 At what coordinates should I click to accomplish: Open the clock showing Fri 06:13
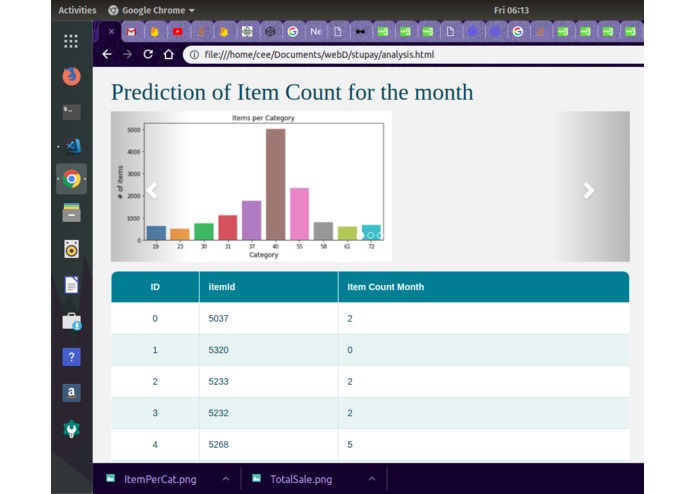click(x=511, y=10)
